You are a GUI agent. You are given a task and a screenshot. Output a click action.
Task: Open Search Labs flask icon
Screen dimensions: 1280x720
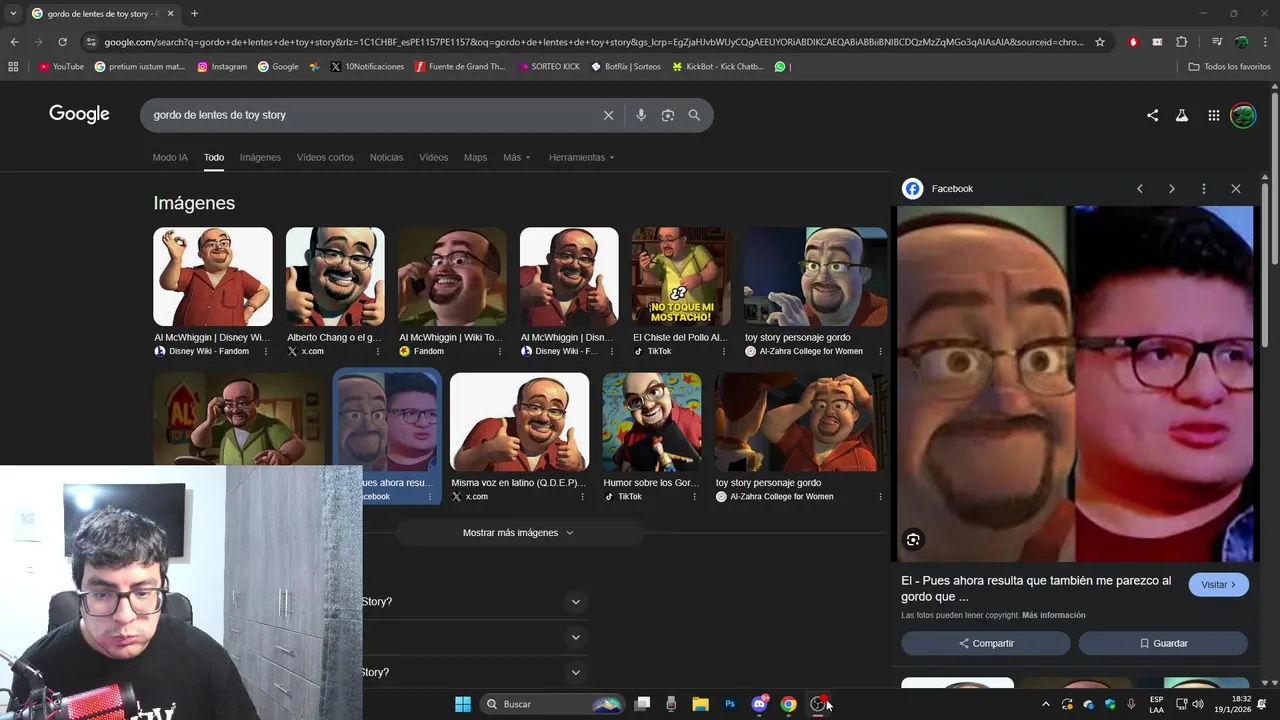pyautogui.click(x=1182, y=115)
